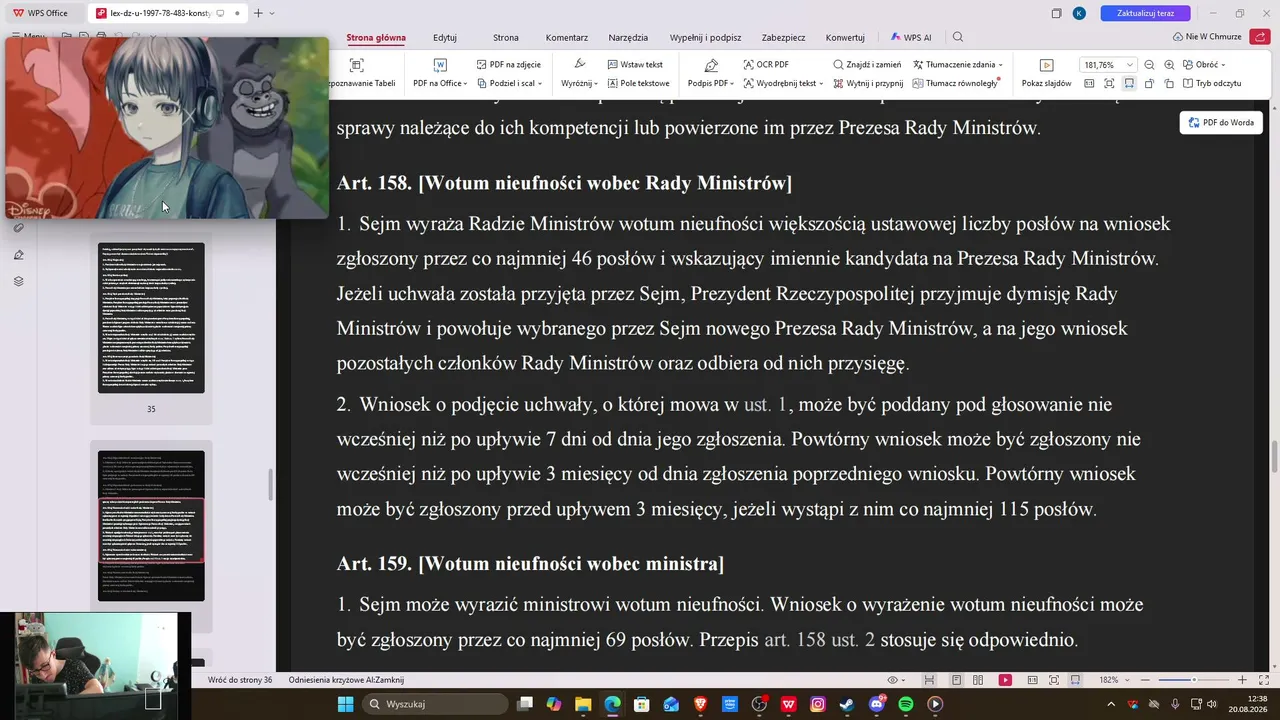Open Znajdź i zamień search

click(867, 64)
